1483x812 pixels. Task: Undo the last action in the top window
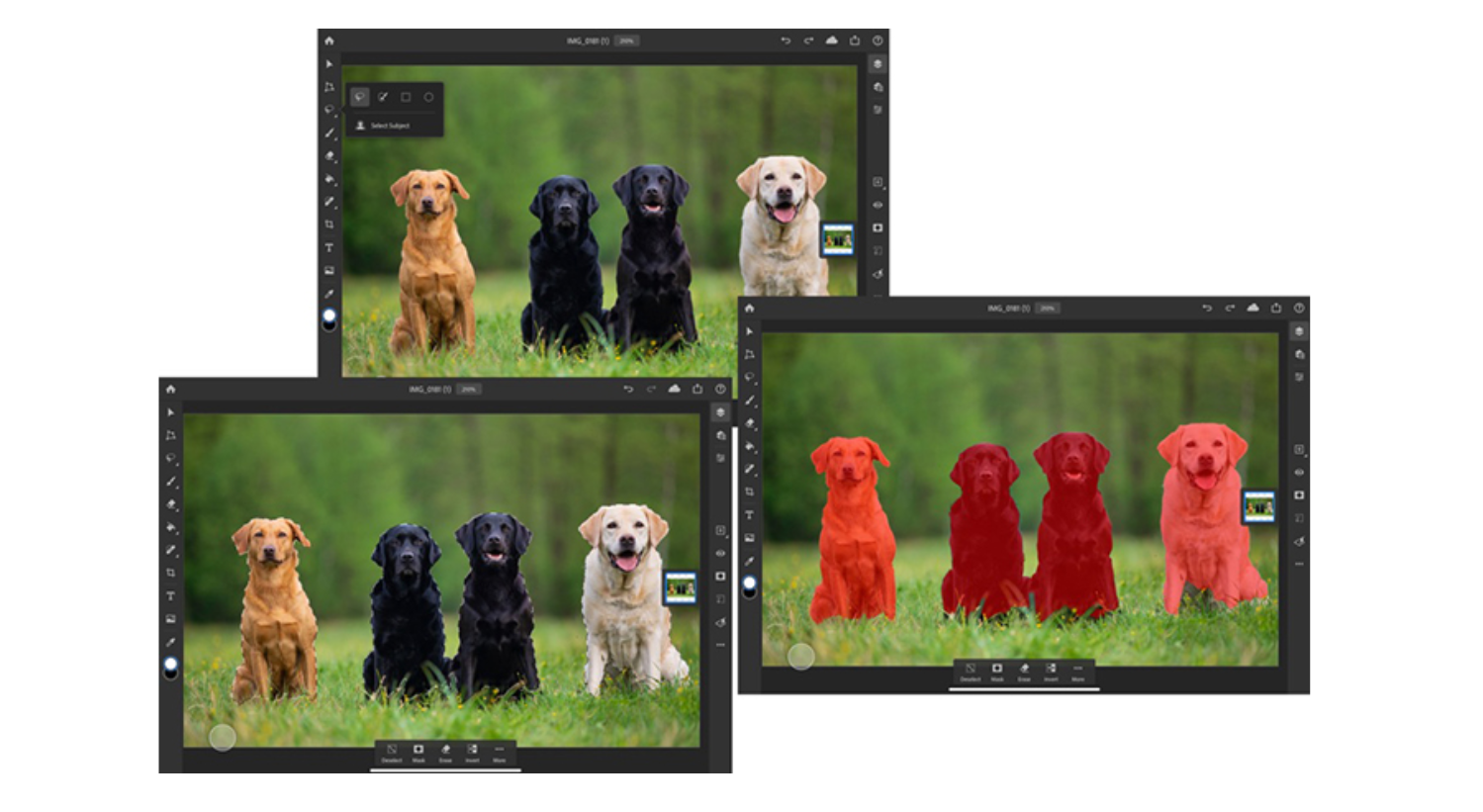[786, 41]
